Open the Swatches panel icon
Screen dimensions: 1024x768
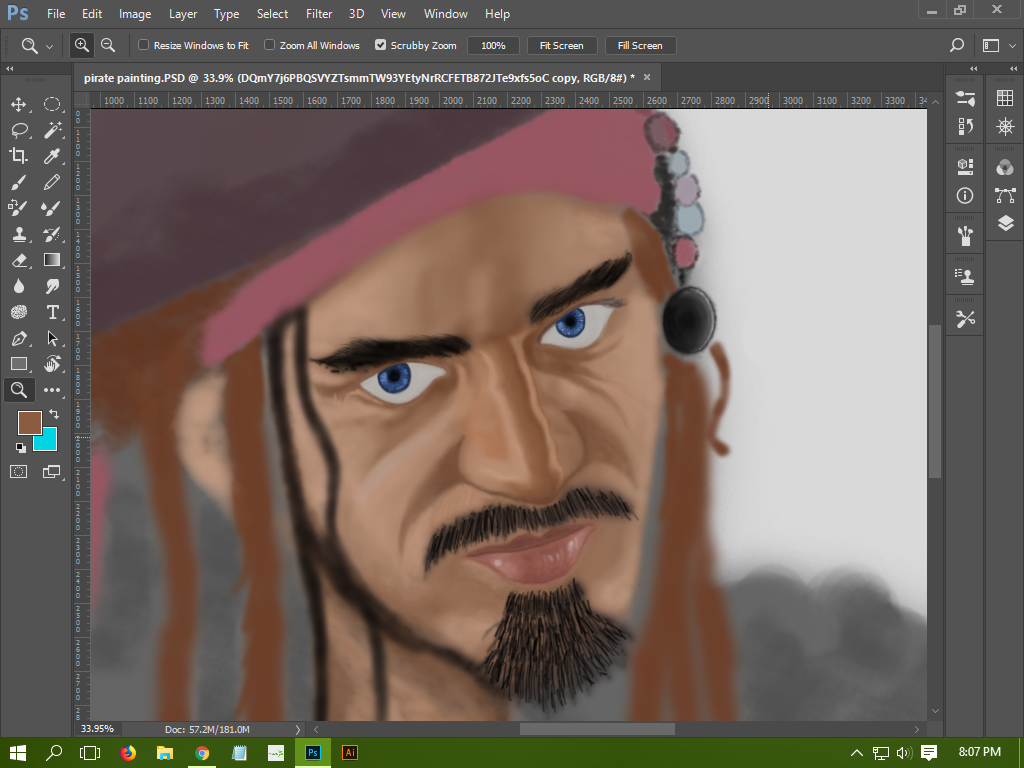click(1005, 98)
